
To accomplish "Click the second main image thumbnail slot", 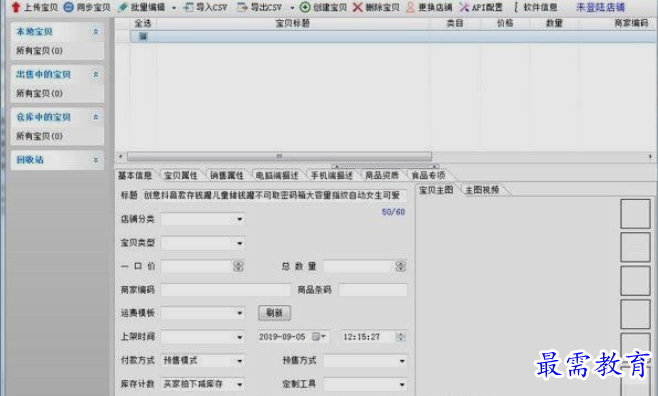I will tap(635, 248).
